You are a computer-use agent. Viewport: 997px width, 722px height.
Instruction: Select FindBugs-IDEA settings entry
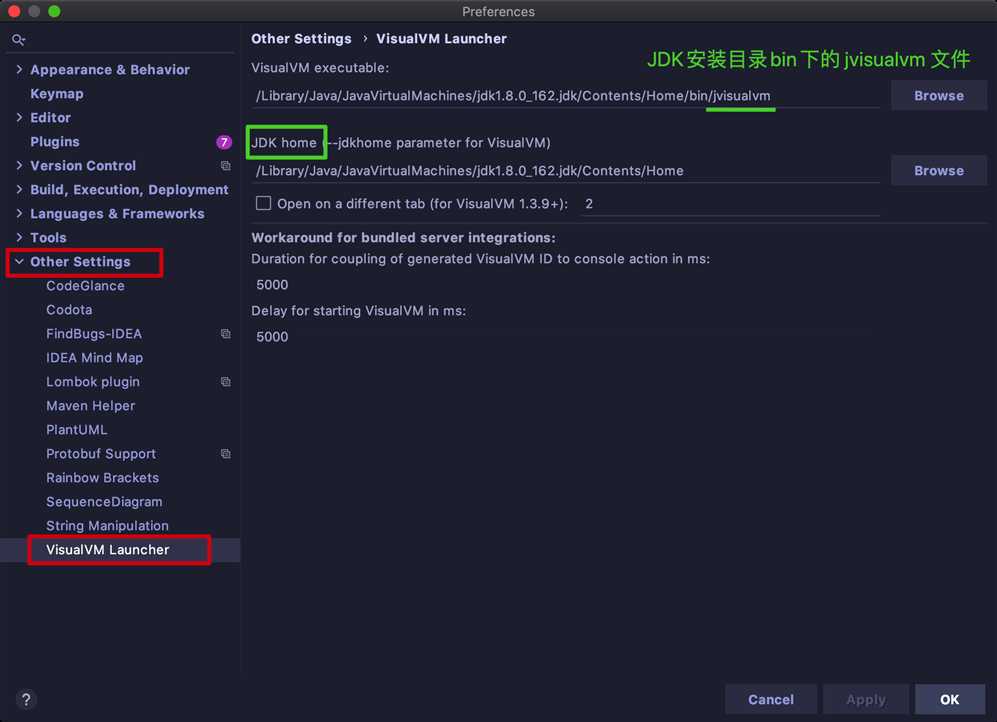94,334
